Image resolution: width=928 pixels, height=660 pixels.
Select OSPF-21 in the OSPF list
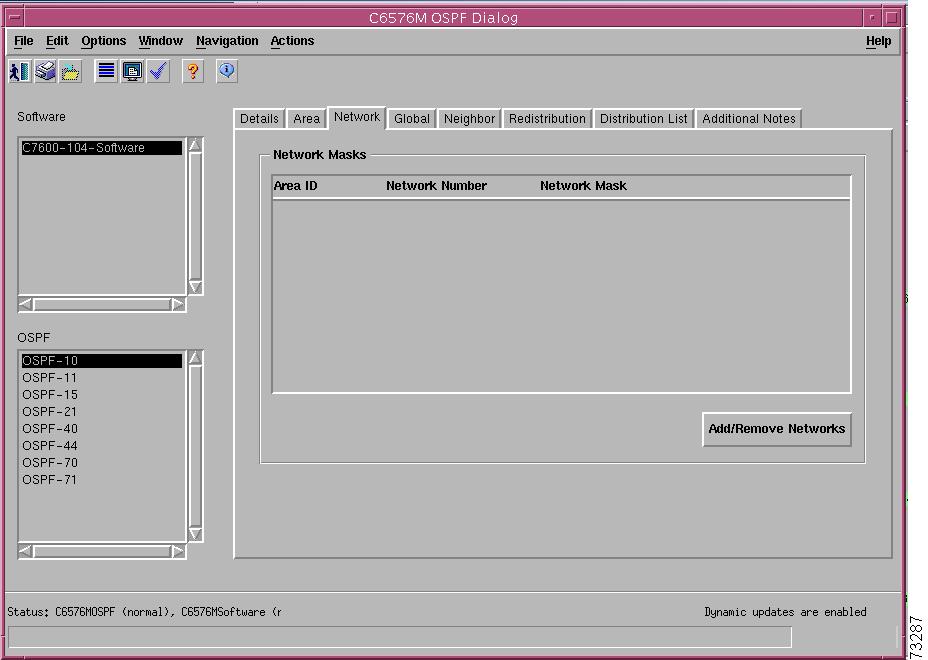coord(102,411)
